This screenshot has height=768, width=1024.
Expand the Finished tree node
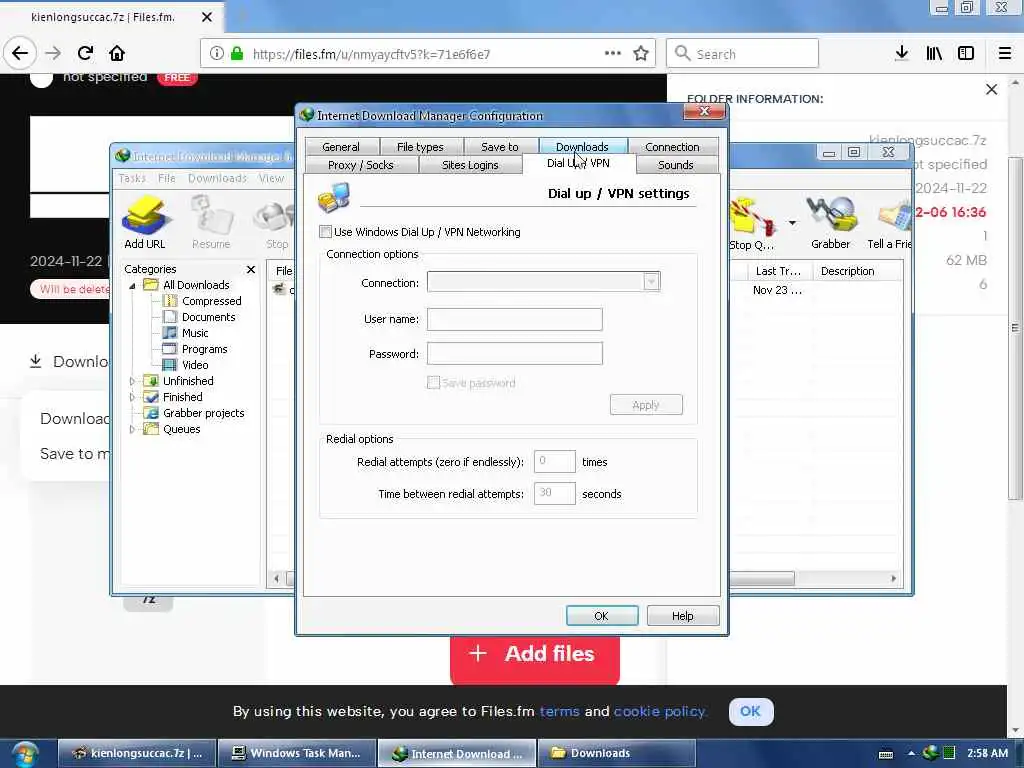click(x=132, y=397)
